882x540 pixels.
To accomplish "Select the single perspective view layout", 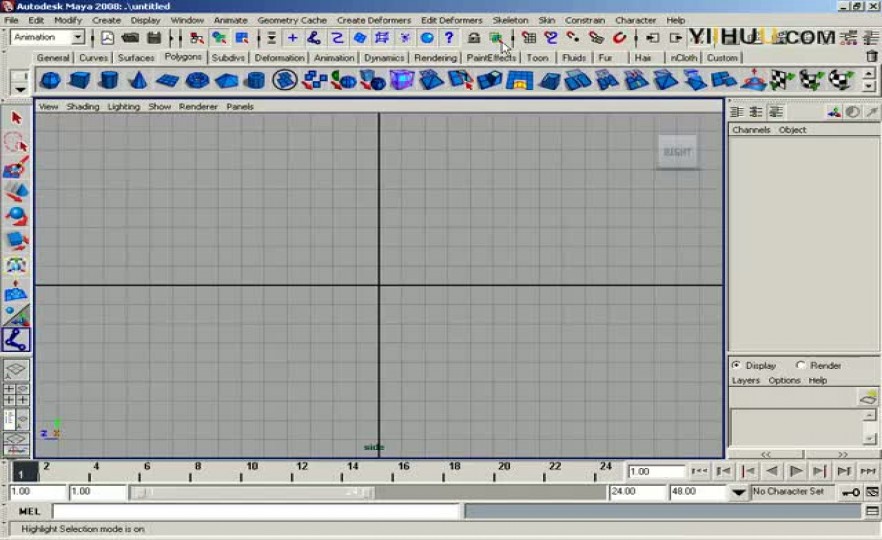I will point(16,369).
